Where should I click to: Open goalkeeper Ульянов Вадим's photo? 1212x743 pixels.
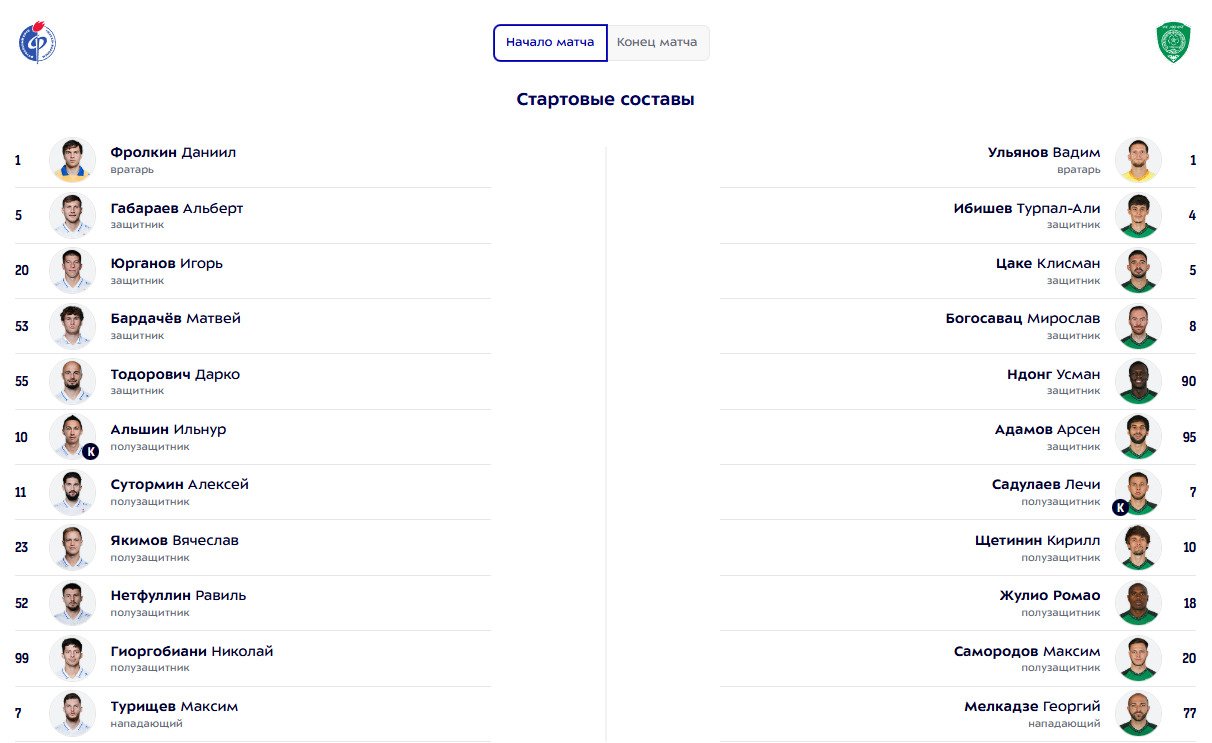[x=1138, y=160]
